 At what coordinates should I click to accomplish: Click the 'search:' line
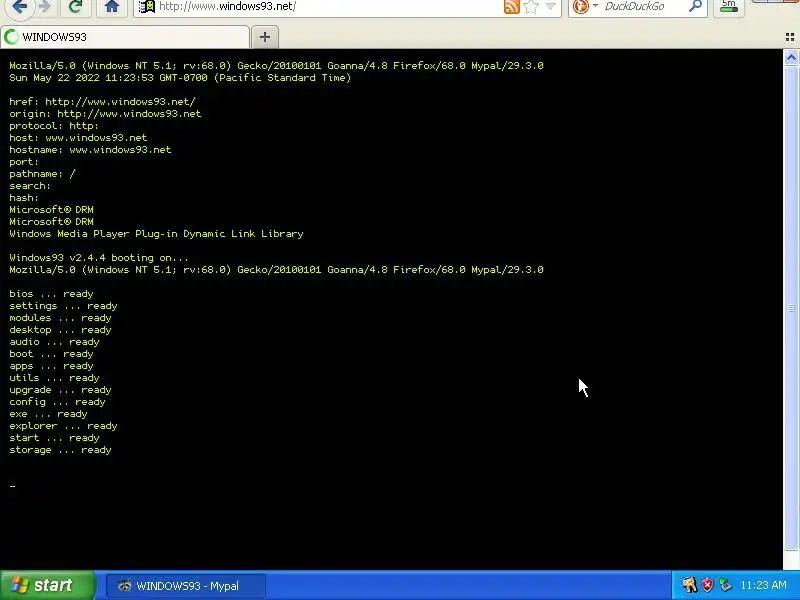[x=30, y=186]
